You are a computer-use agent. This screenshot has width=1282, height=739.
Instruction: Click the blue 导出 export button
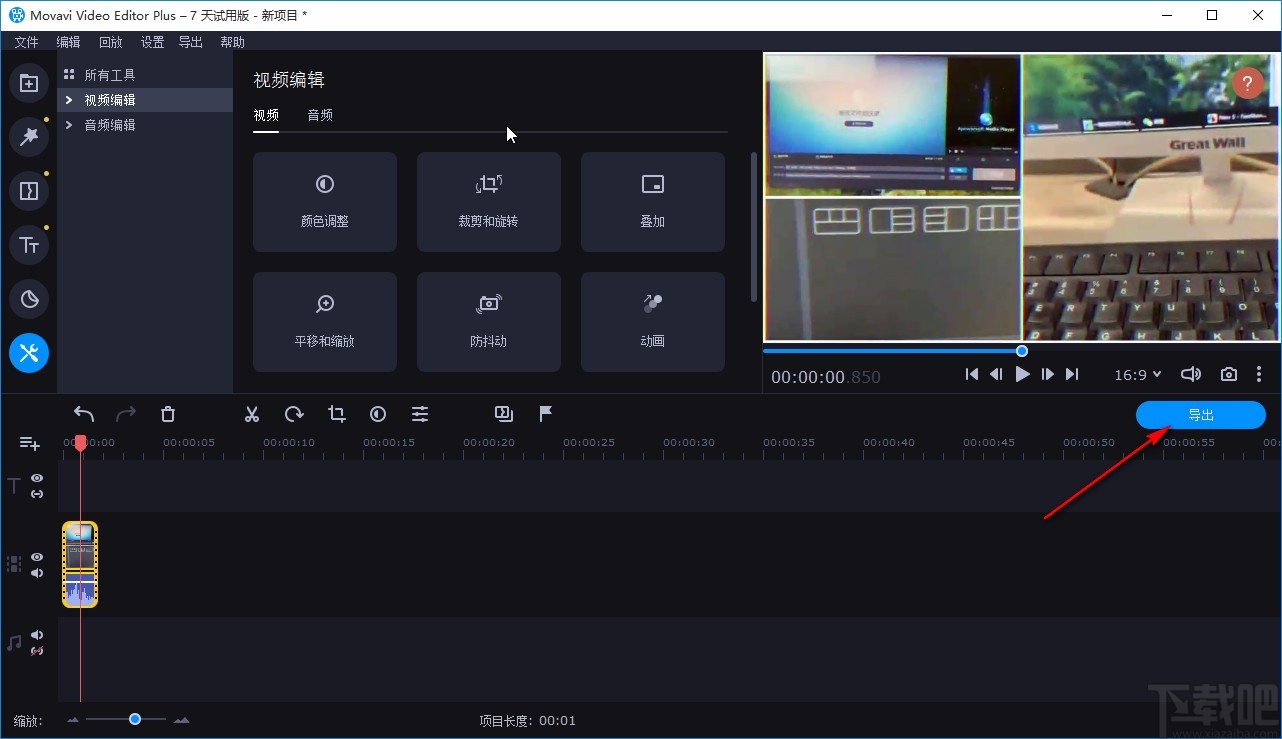pos(1201,415)
